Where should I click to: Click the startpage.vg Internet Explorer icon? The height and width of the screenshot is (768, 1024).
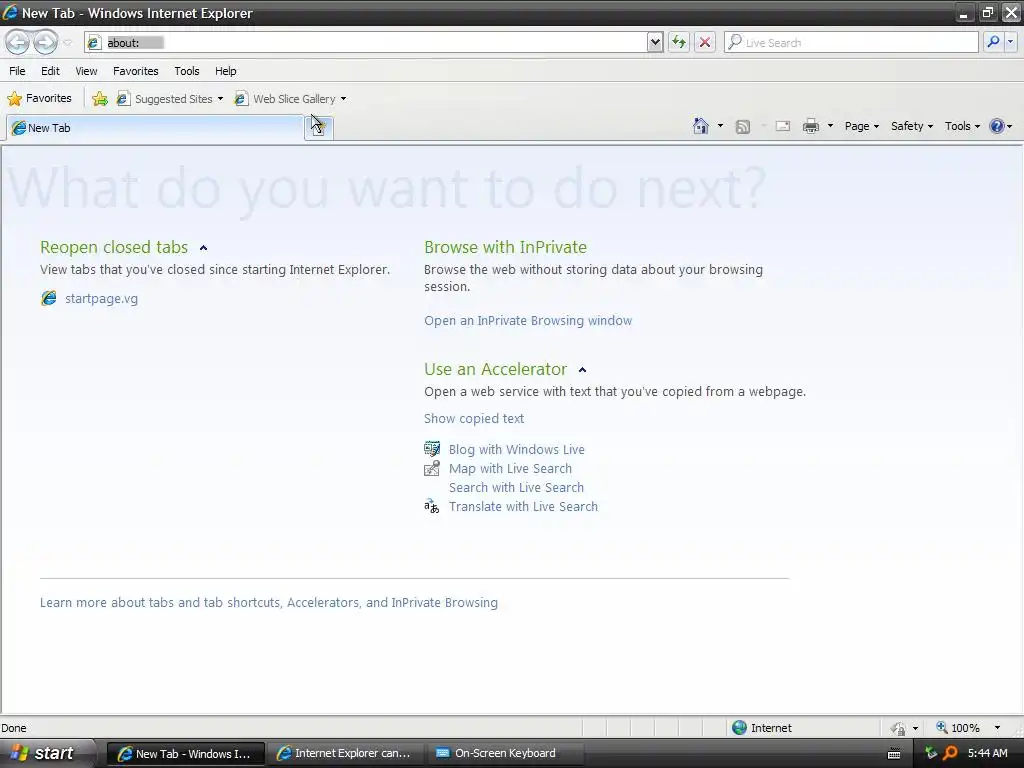tap(49, 298)
